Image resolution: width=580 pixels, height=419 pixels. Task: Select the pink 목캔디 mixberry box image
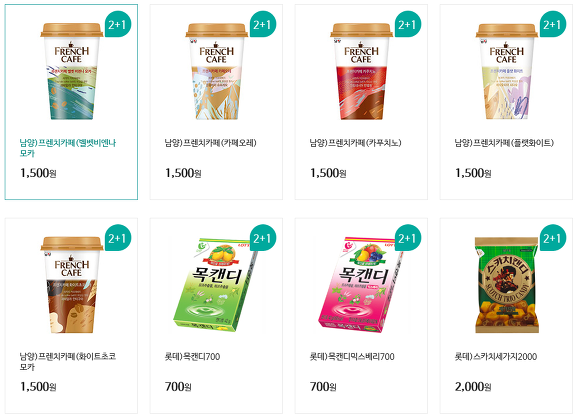[x=361, y=285]
